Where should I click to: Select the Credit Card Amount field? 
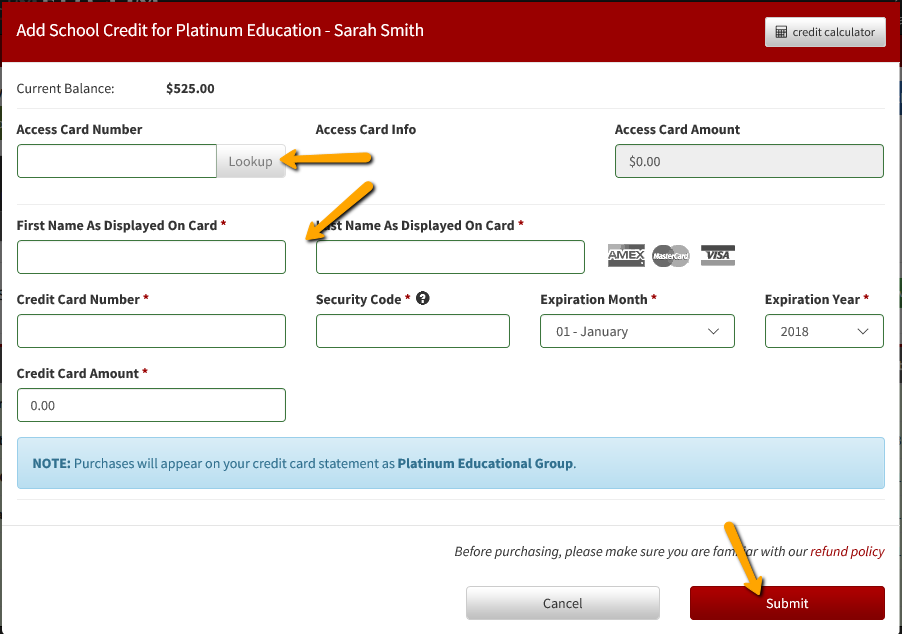[151, 405]
